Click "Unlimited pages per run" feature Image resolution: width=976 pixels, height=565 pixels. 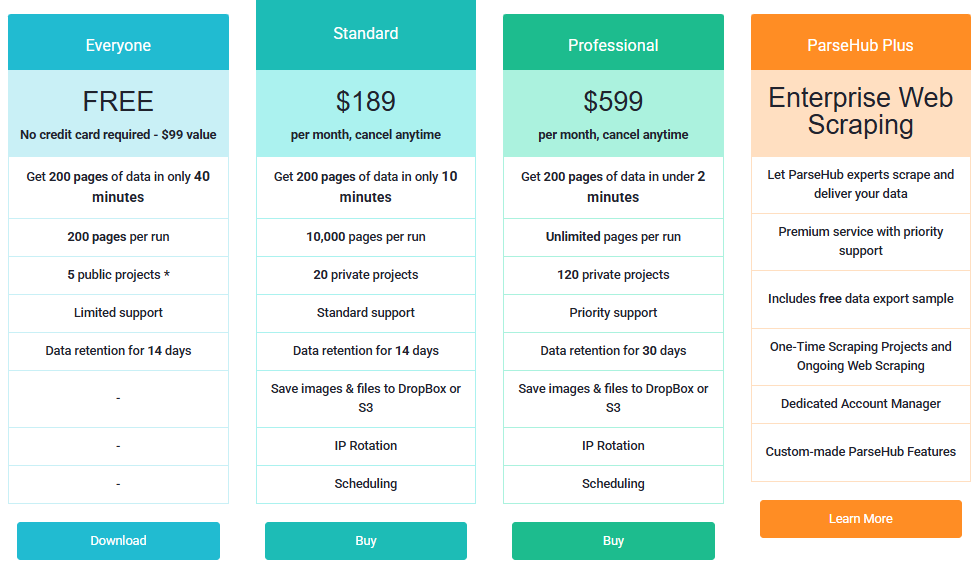point(613,237)
